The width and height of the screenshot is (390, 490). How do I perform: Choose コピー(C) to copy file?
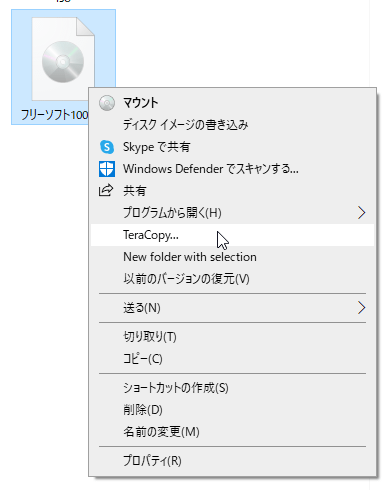(232, 359)
